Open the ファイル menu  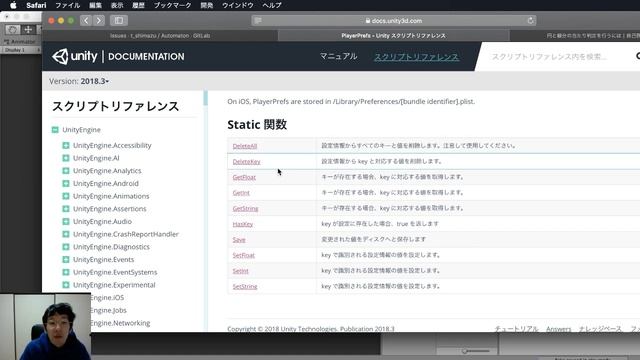point(67,5)
